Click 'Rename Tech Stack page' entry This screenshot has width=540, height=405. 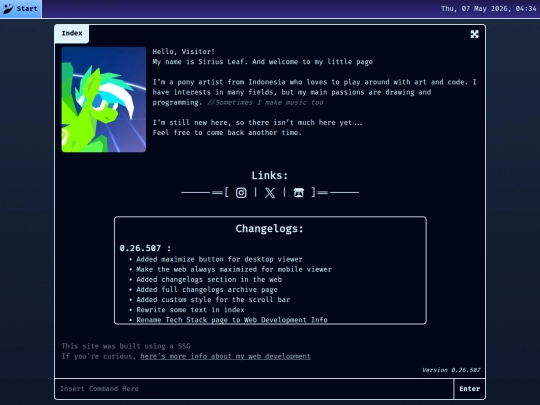(232, 320)
